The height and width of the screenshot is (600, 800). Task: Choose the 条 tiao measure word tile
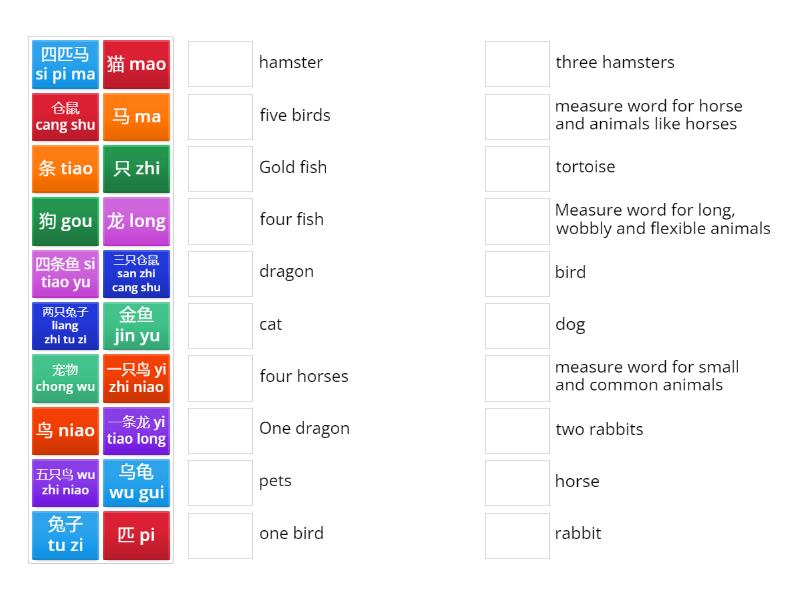(64, 169)
